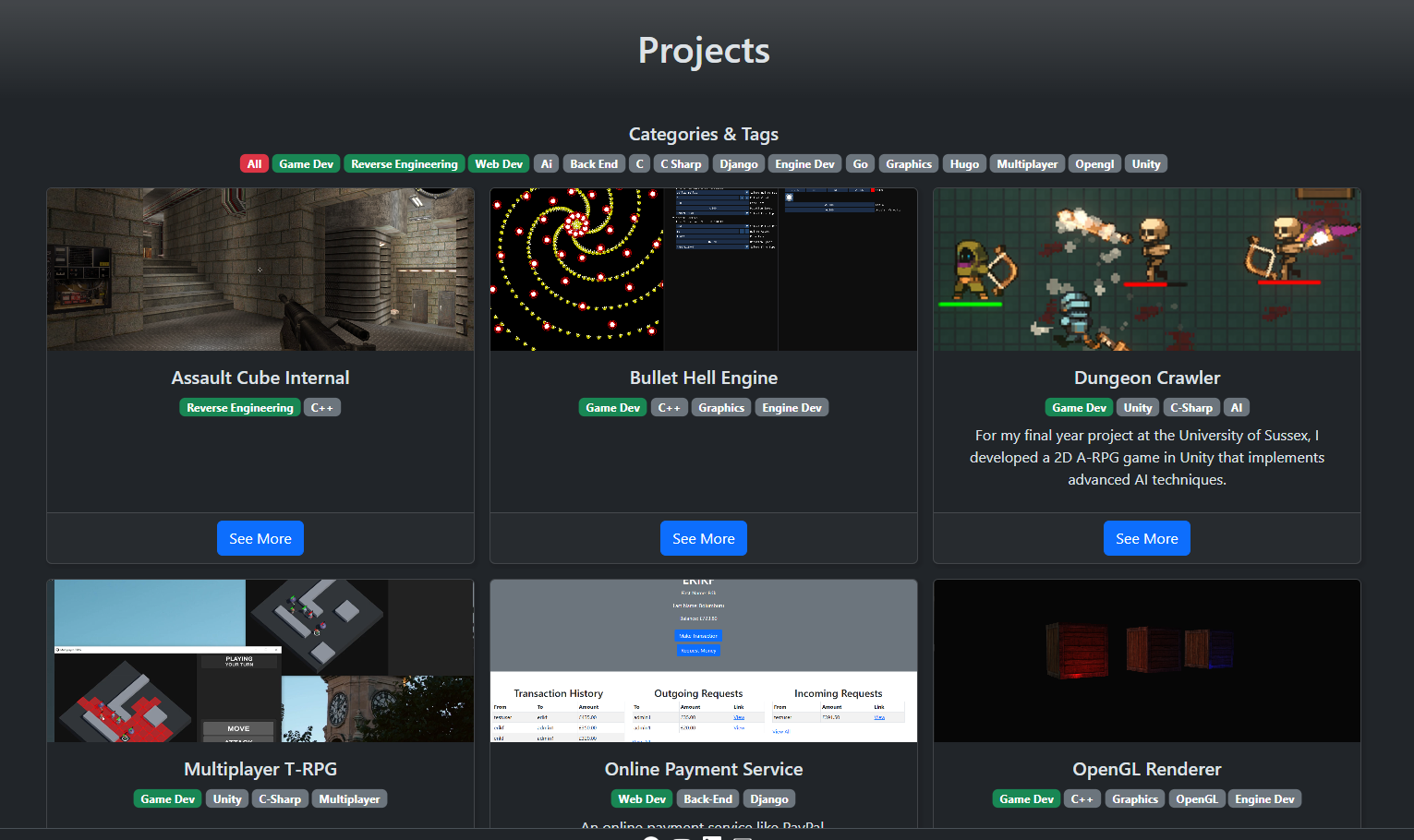Click Graphics tag on OpenGL Renderer card
The image size is (1414, 840).
point(1135,798)
